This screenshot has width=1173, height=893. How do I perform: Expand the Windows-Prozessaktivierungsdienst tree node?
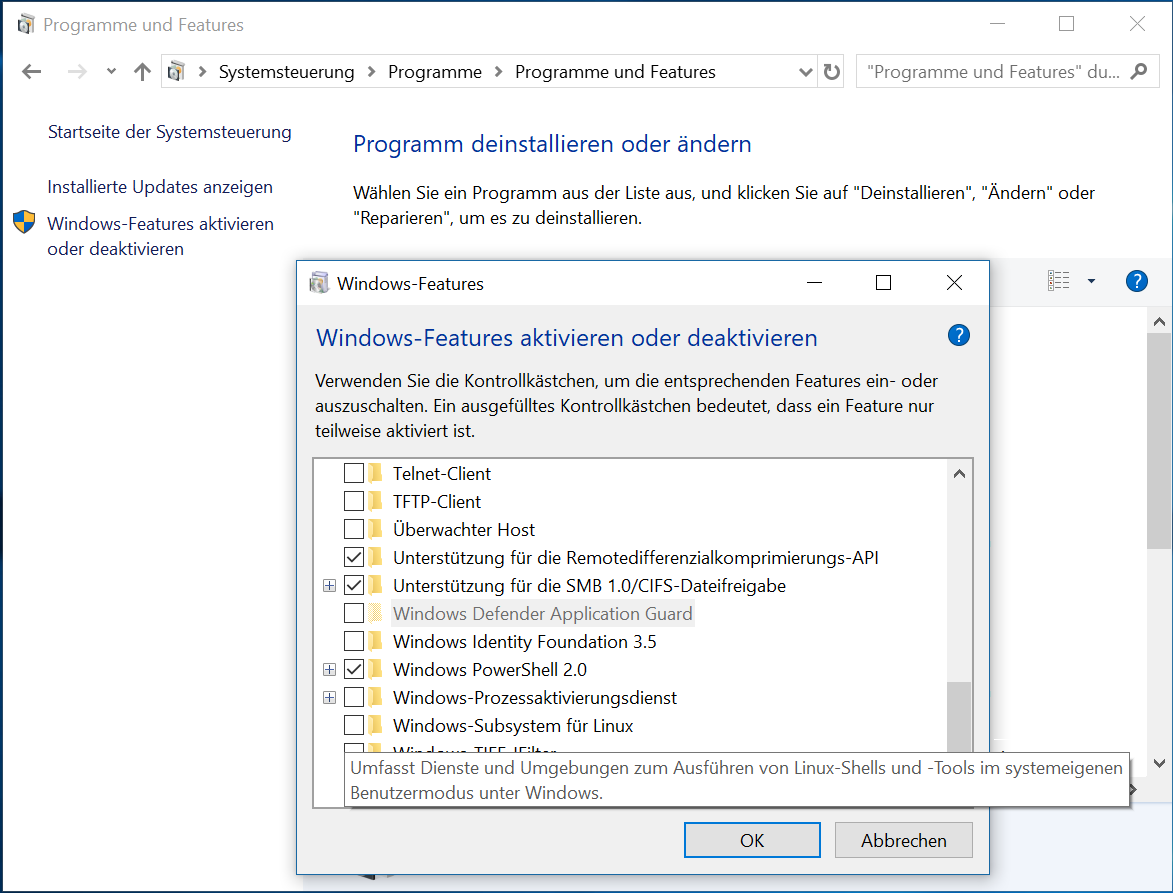[x=329, y=698]
